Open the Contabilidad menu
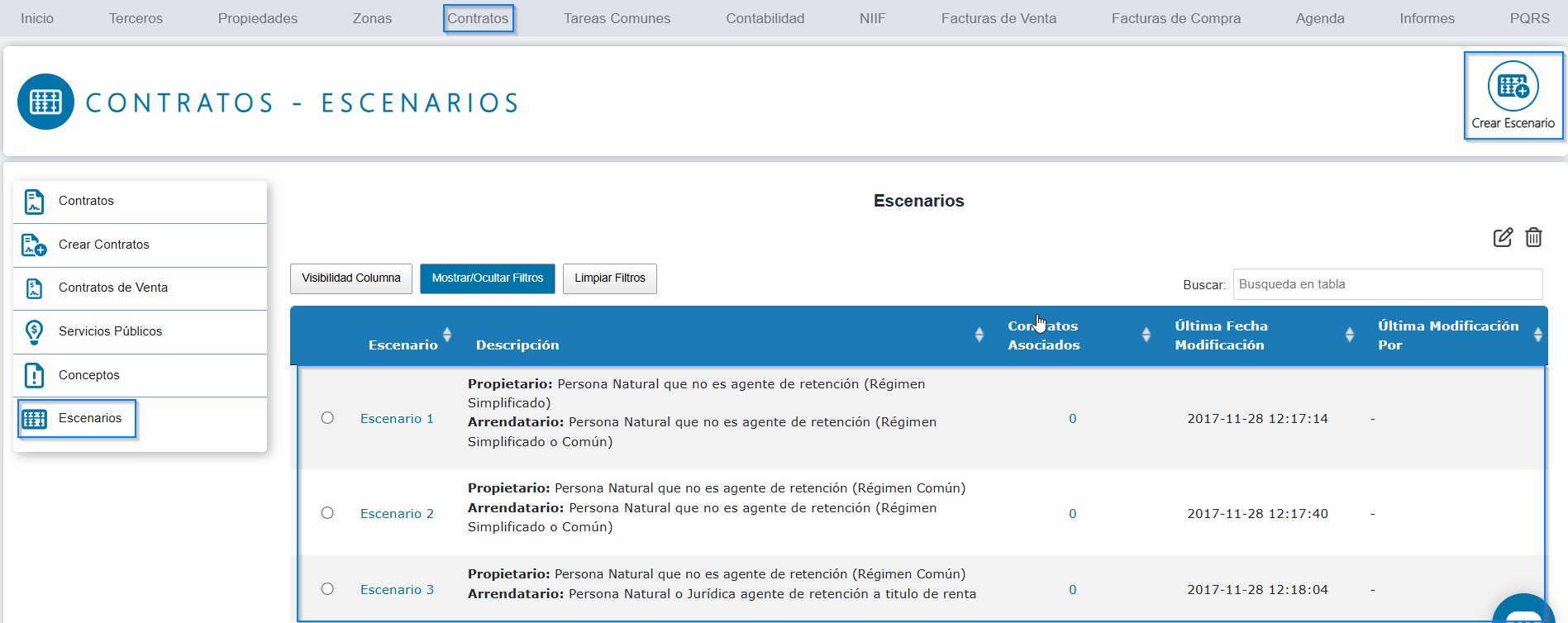 [765, 18]
